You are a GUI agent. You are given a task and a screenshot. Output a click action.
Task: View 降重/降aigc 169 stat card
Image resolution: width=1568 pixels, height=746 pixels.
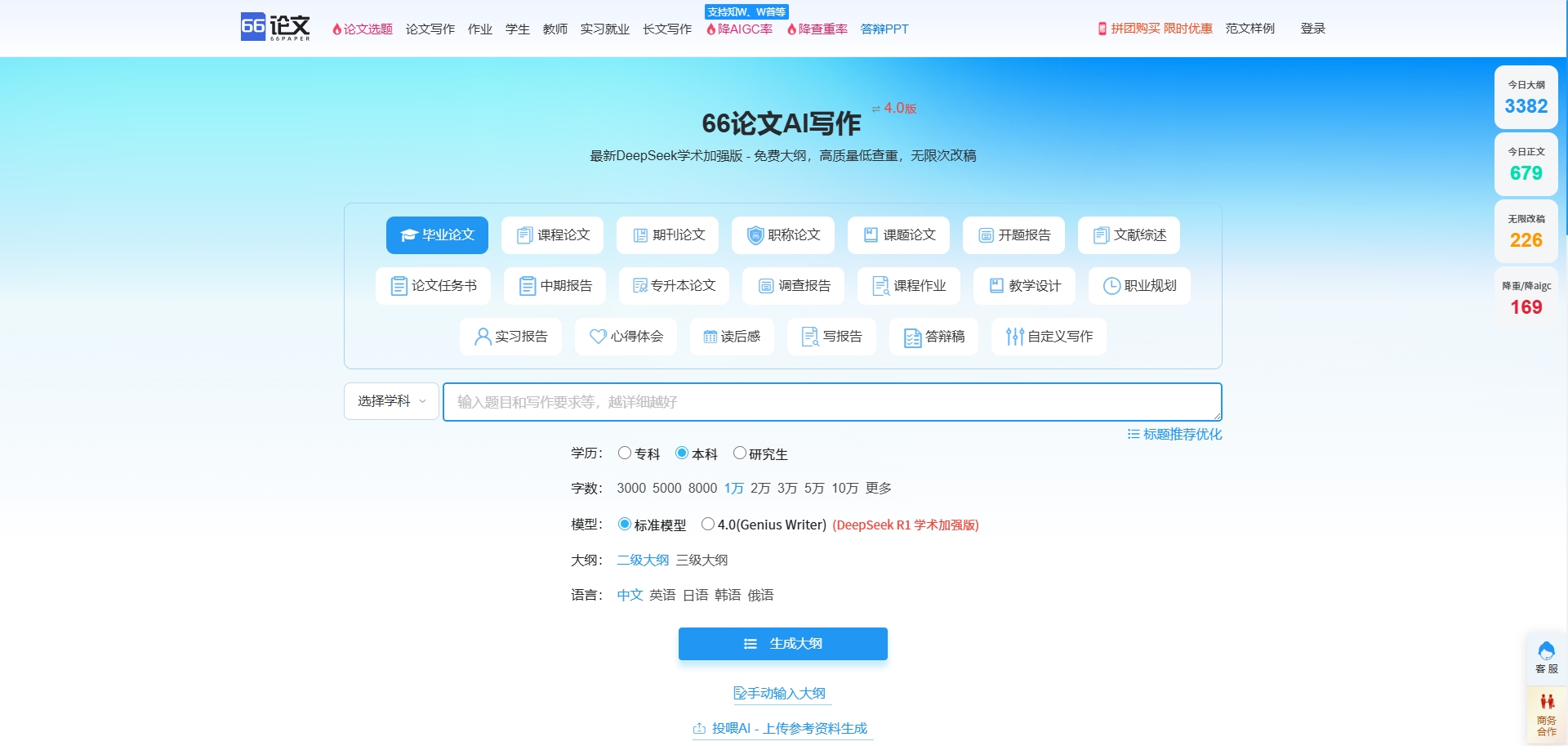pyautogui.click(x=1526, y=298)
